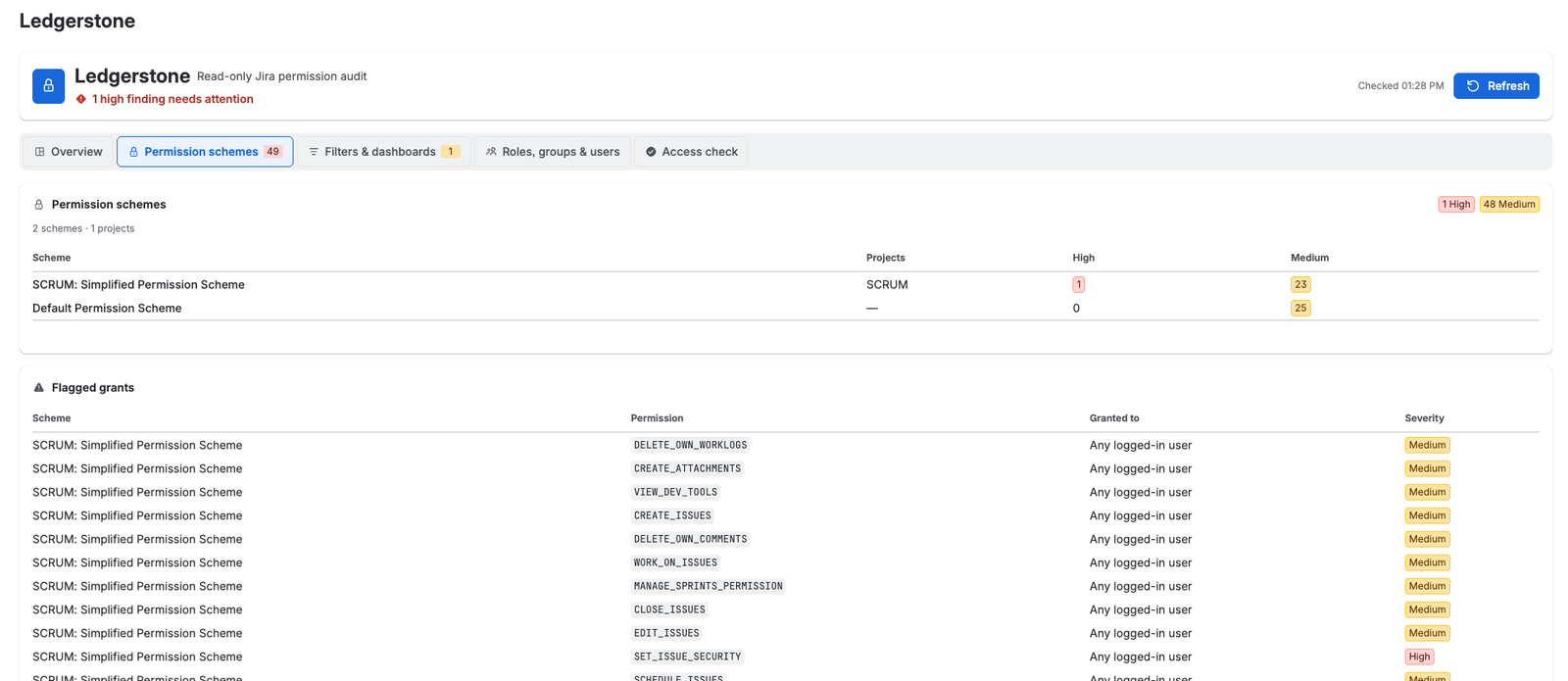Click the Granted to column header
This screenshot has width=1568, height=681.
(1114, 418)
